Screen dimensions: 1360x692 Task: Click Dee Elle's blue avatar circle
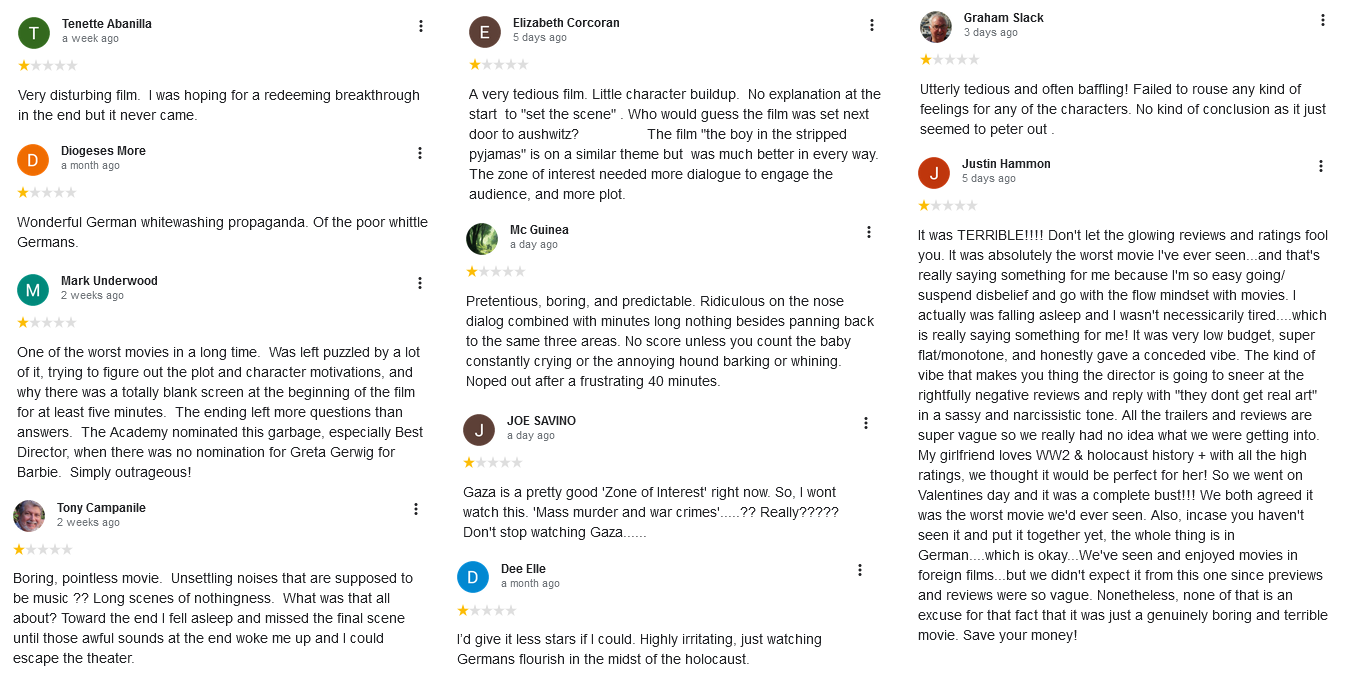473,577
